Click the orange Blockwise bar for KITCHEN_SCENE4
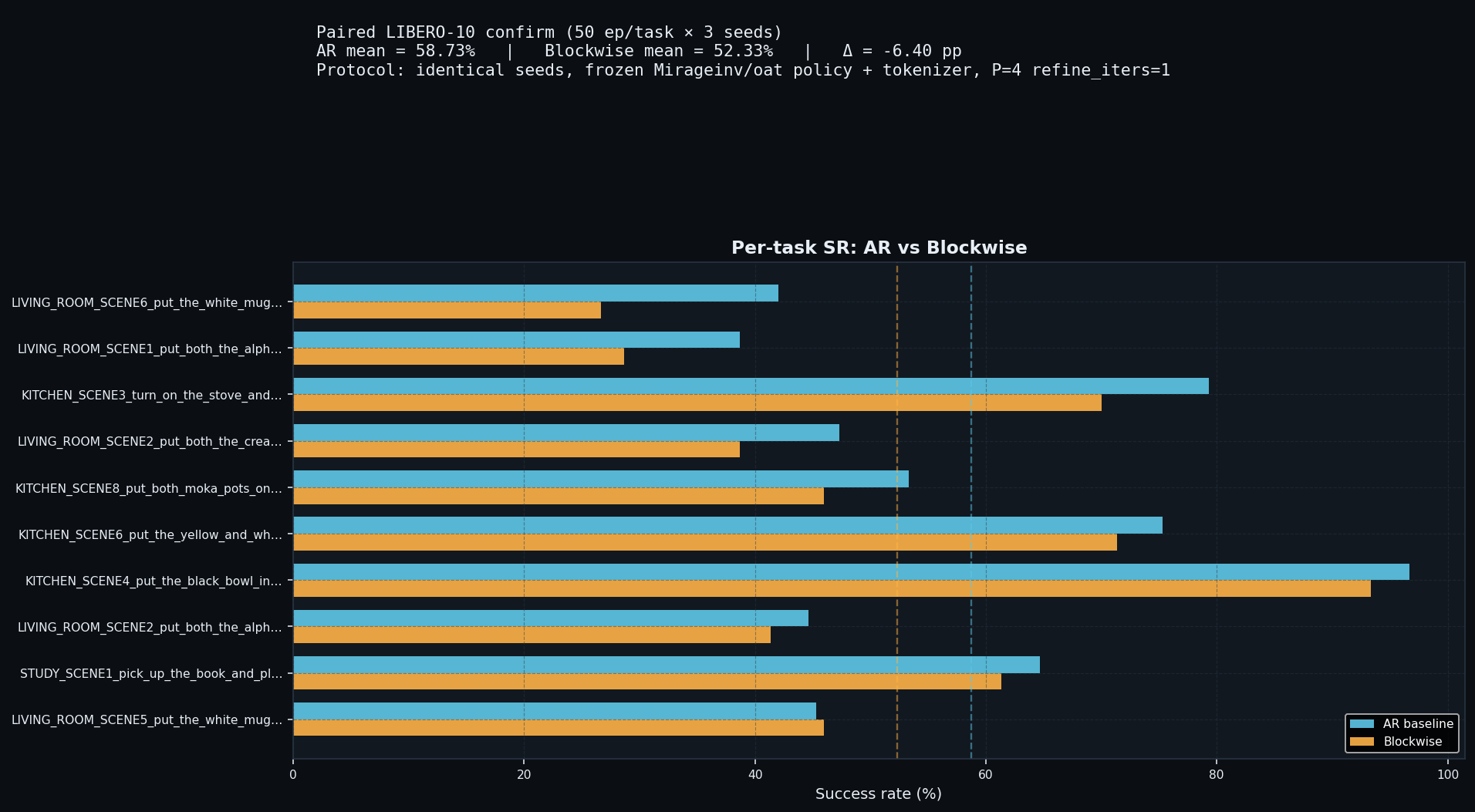The height and width of the screenshot is (812, 1475). click(832, 588)
